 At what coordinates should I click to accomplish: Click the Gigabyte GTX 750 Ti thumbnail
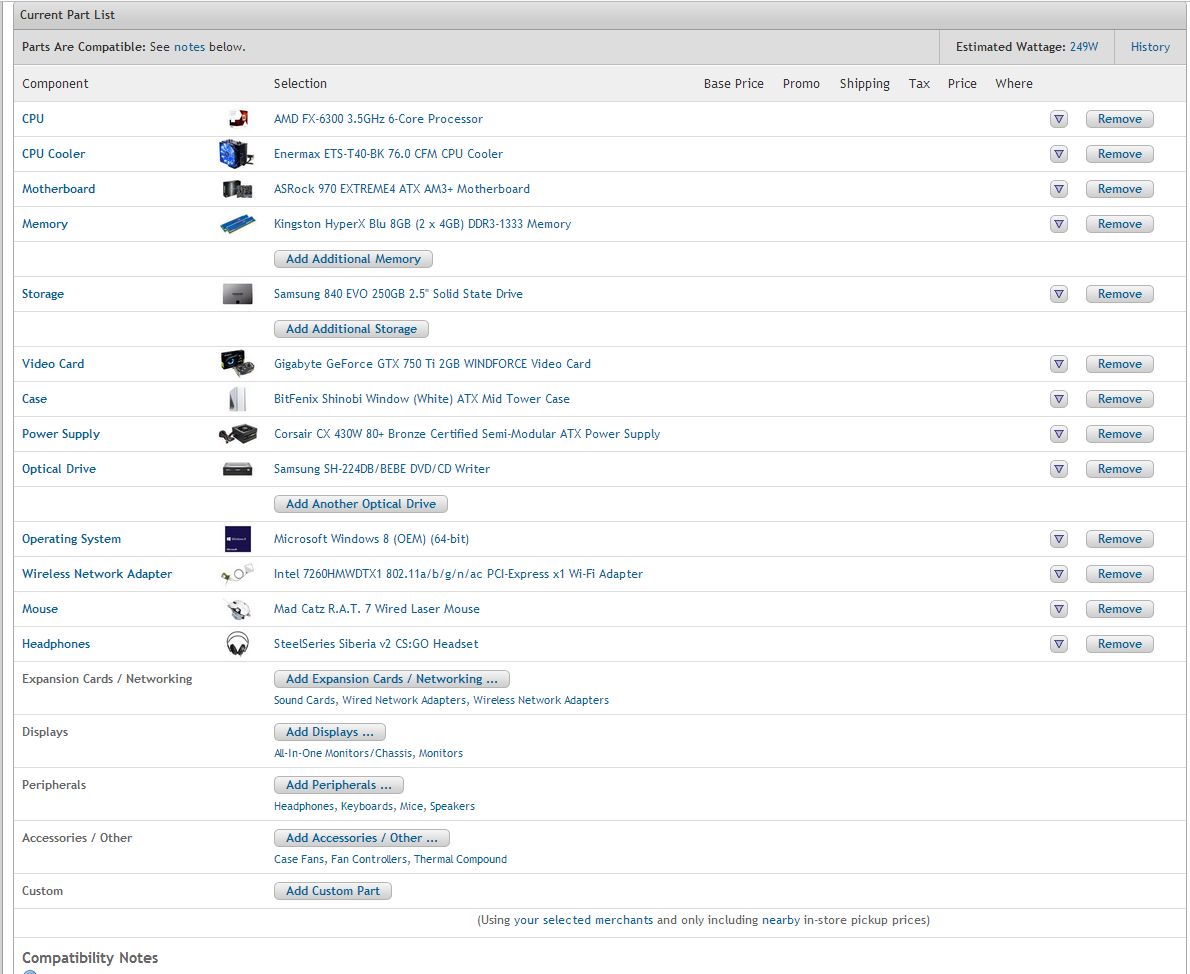click(x=238, y=364)
